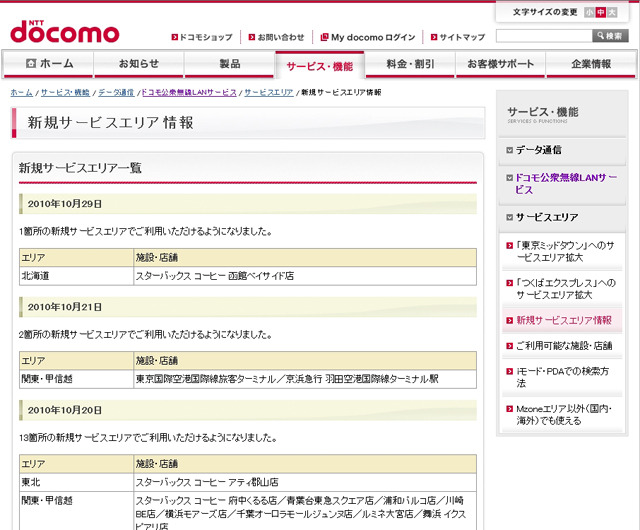Viewport: 640px width, 530px height.
Task: Open 「東京ミッドタウン」へのサービスエリア拡大 link
Action: 565,252
